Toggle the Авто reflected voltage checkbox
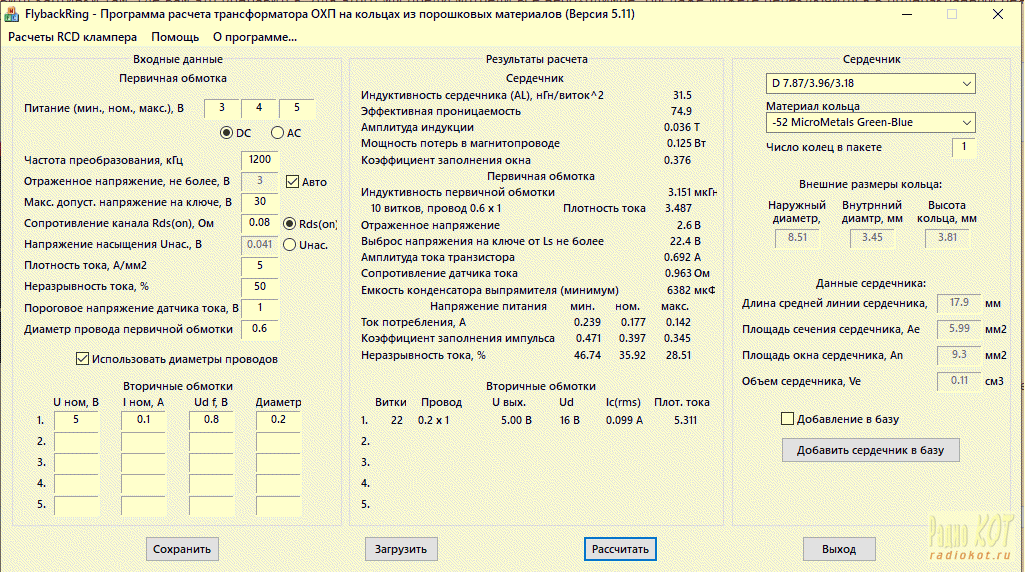This screenshot has height=572, width=1025. click(x=293, y=182)
